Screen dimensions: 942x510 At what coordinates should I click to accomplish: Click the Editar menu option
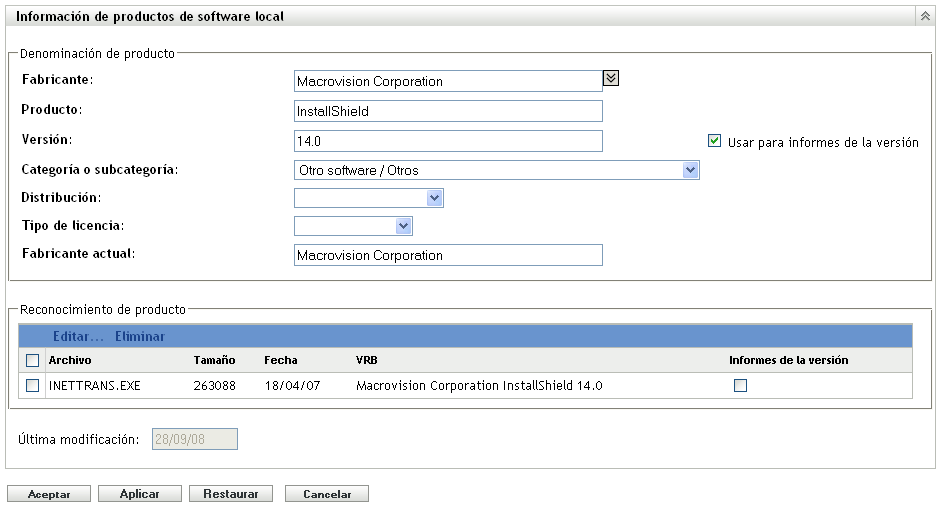pos(77,337)
